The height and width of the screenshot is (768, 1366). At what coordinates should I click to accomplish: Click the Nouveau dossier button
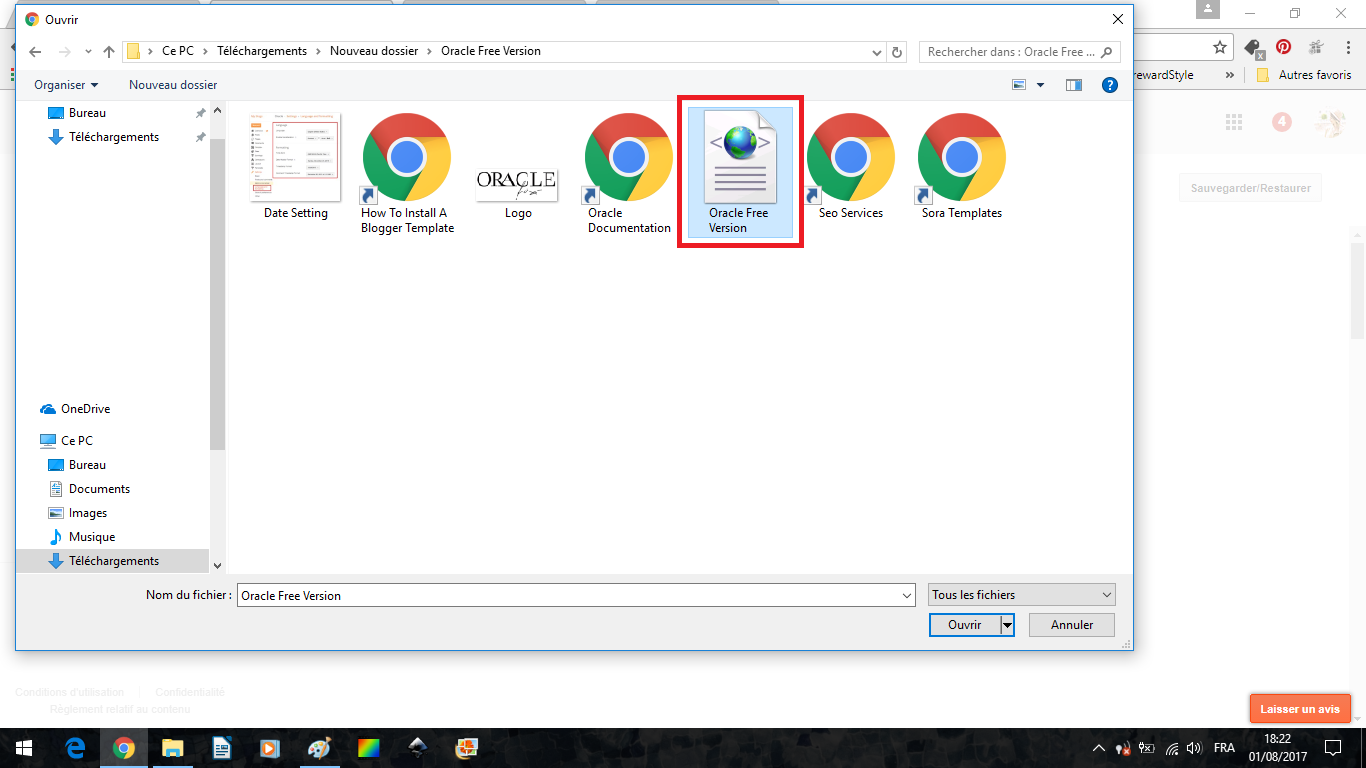pos(173,85)
